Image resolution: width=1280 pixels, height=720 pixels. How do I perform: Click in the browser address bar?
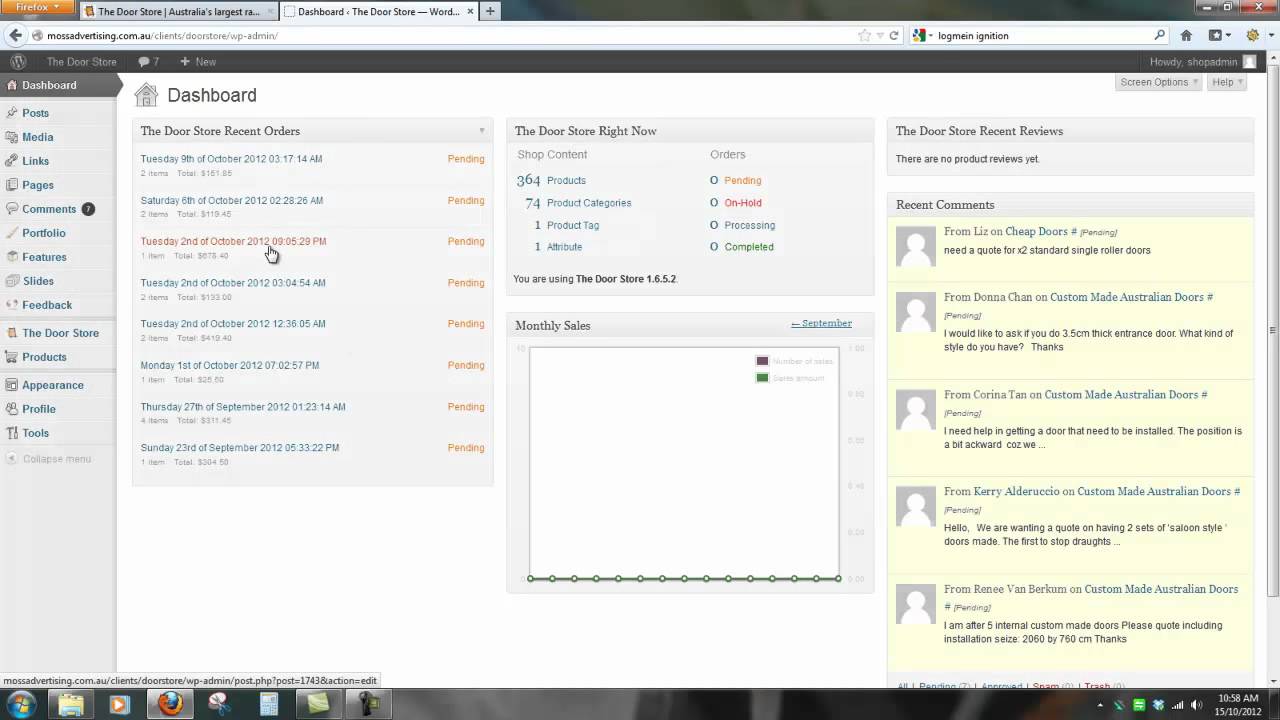(450, 35)
